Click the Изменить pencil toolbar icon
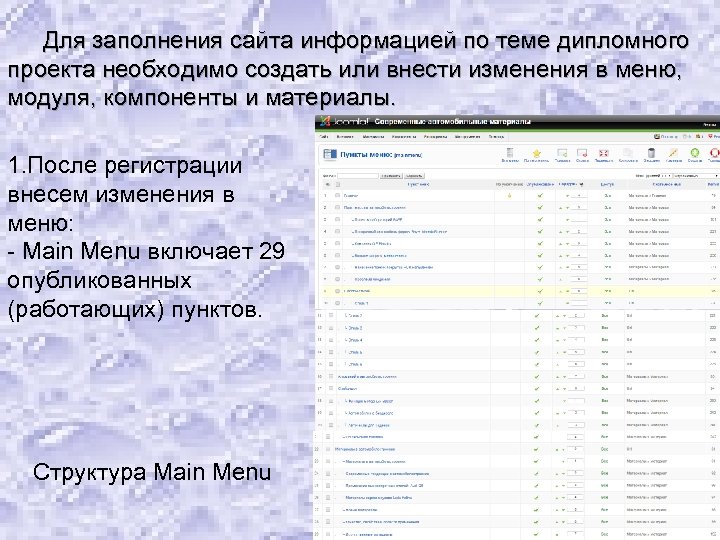The width and height of the screenshot is (720, 540). (x=673, y=153)
